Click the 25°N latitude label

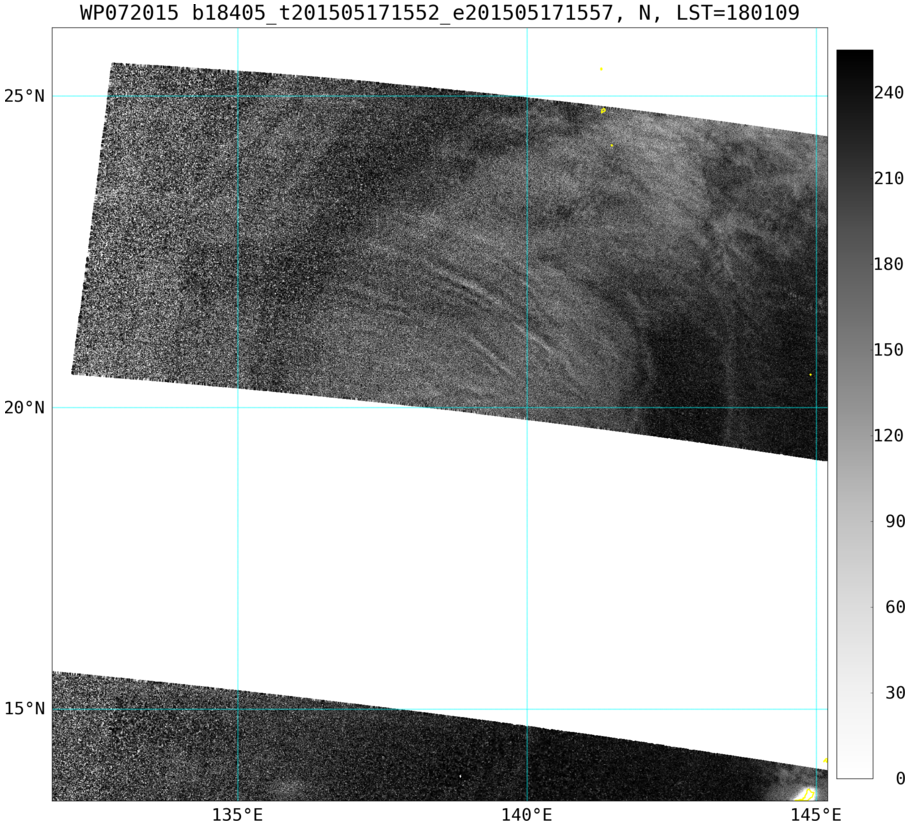click(24, 96)
